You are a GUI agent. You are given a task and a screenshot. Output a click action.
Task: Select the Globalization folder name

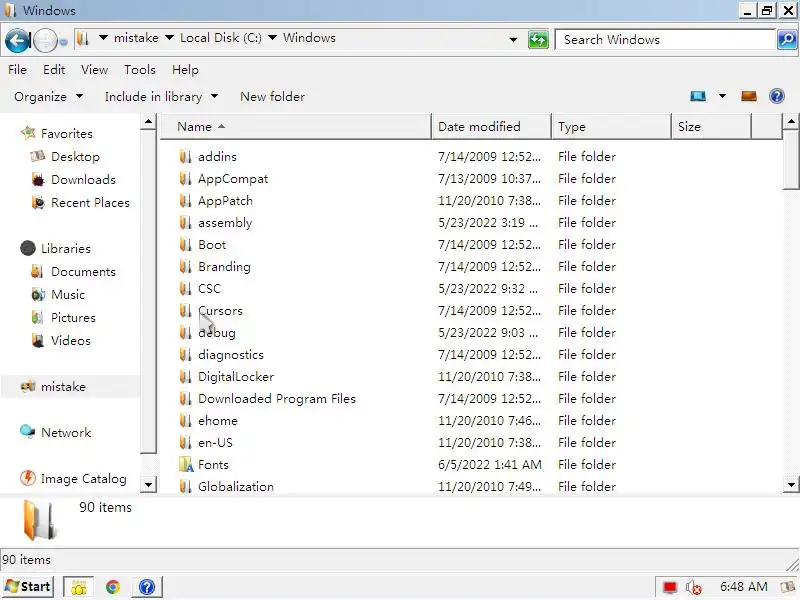pos(236,486)
